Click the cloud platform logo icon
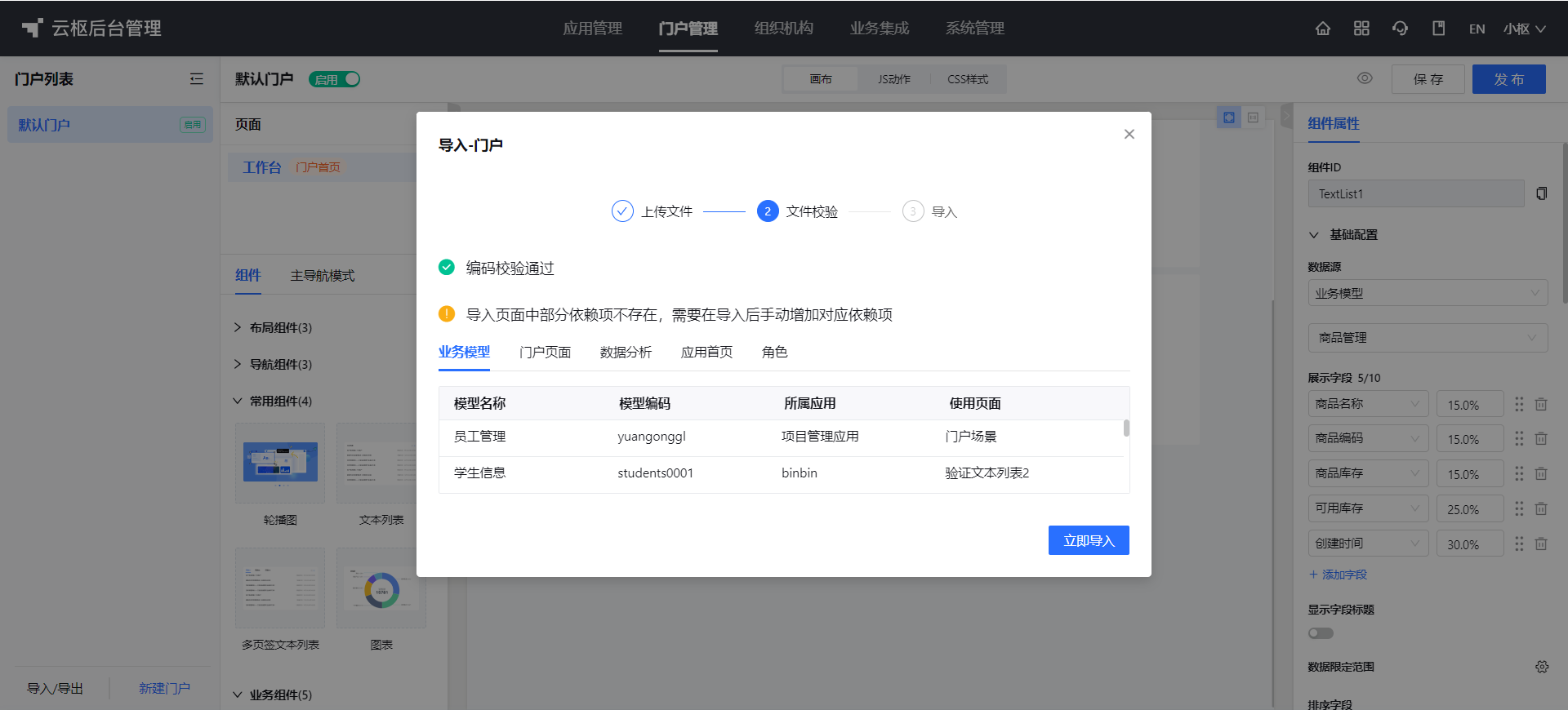Screen dimensions: 1568x710 coord(32,29)
